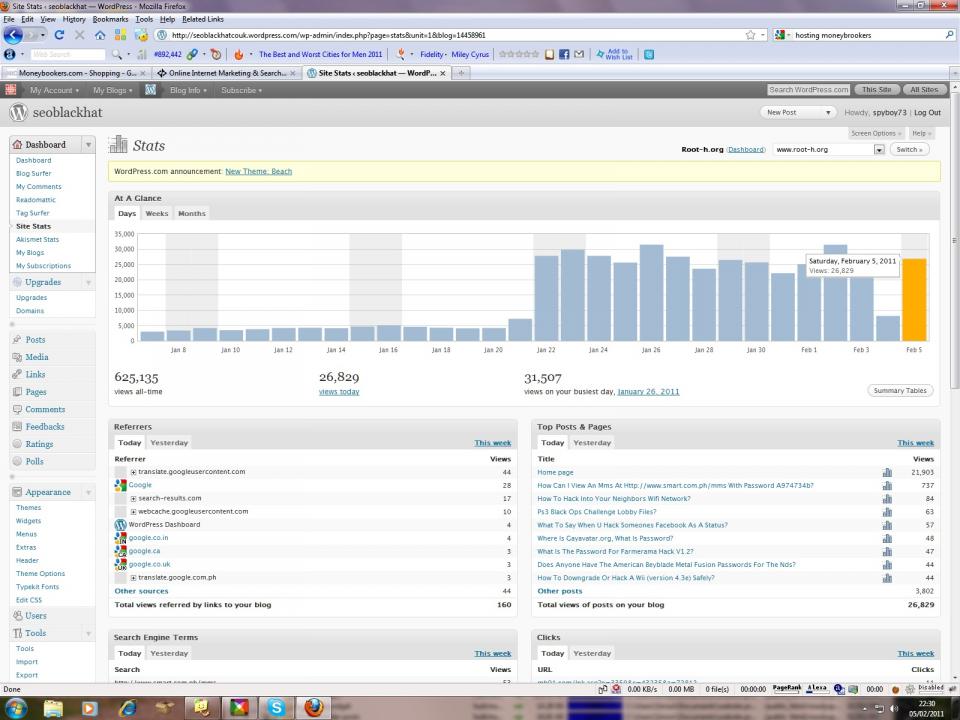Click the Summary Tables button
This screenshot has width=960, height=720.
(x=900, y=391)
